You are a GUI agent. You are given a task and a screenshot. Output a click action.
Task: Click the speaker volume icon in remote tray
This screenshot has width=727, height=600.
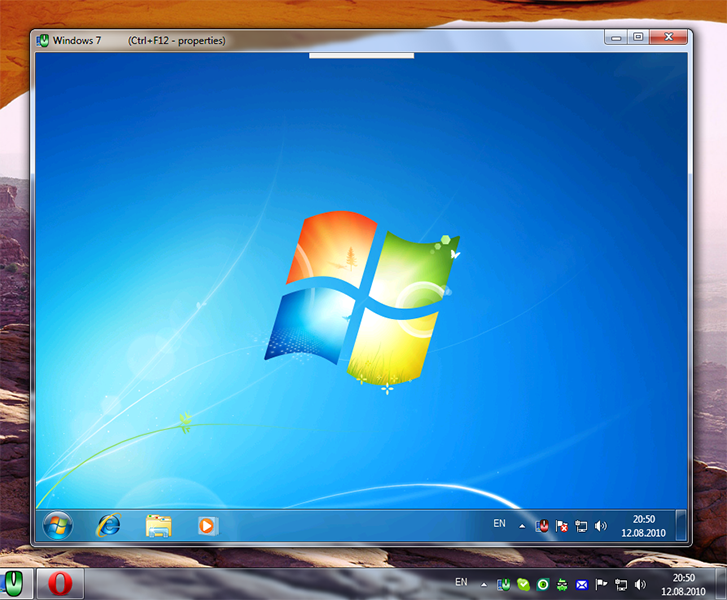(601, 525)
